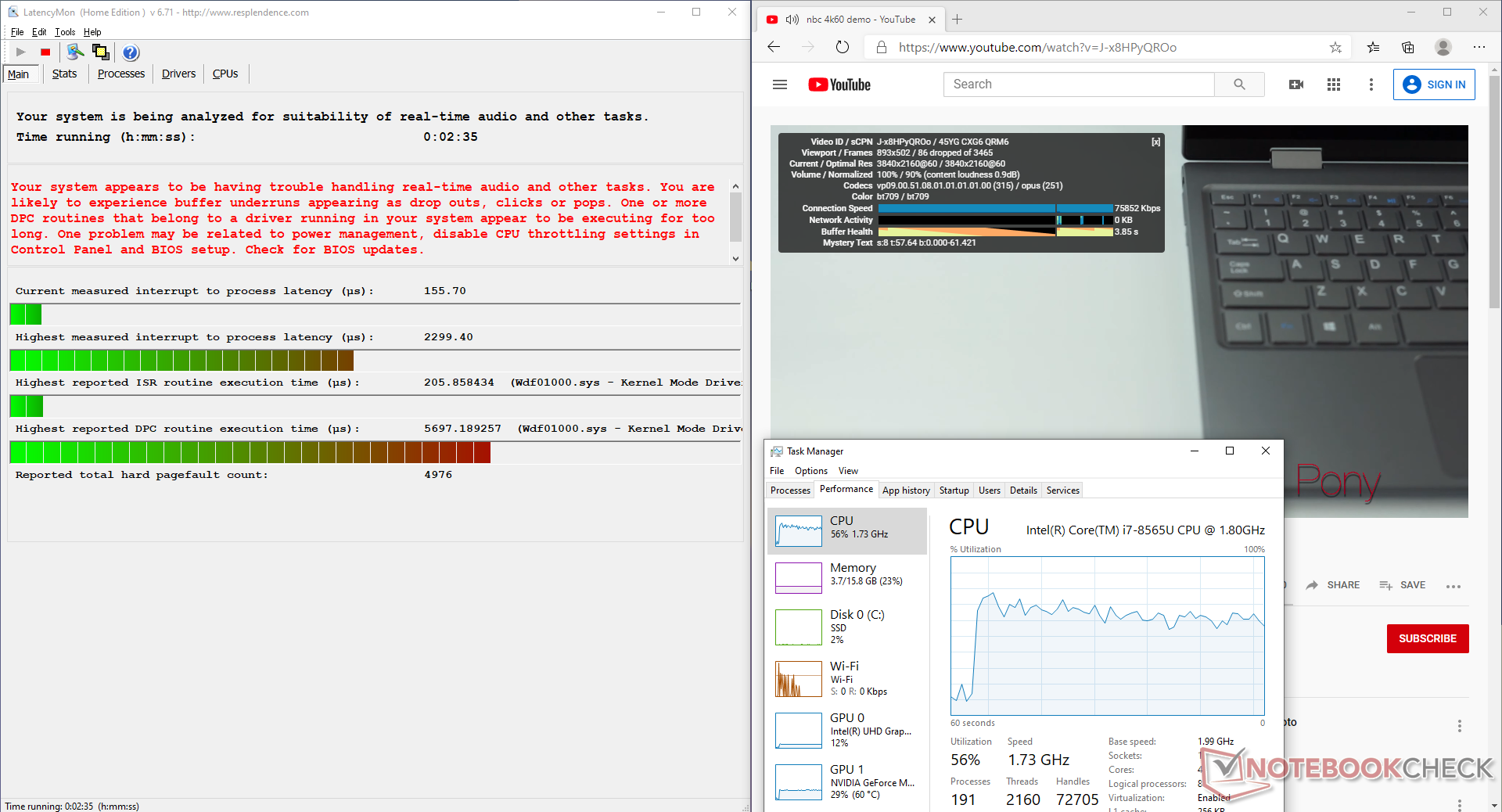
Task: Switch to LatencyMon Processes tab
Action: click(121, 74)
